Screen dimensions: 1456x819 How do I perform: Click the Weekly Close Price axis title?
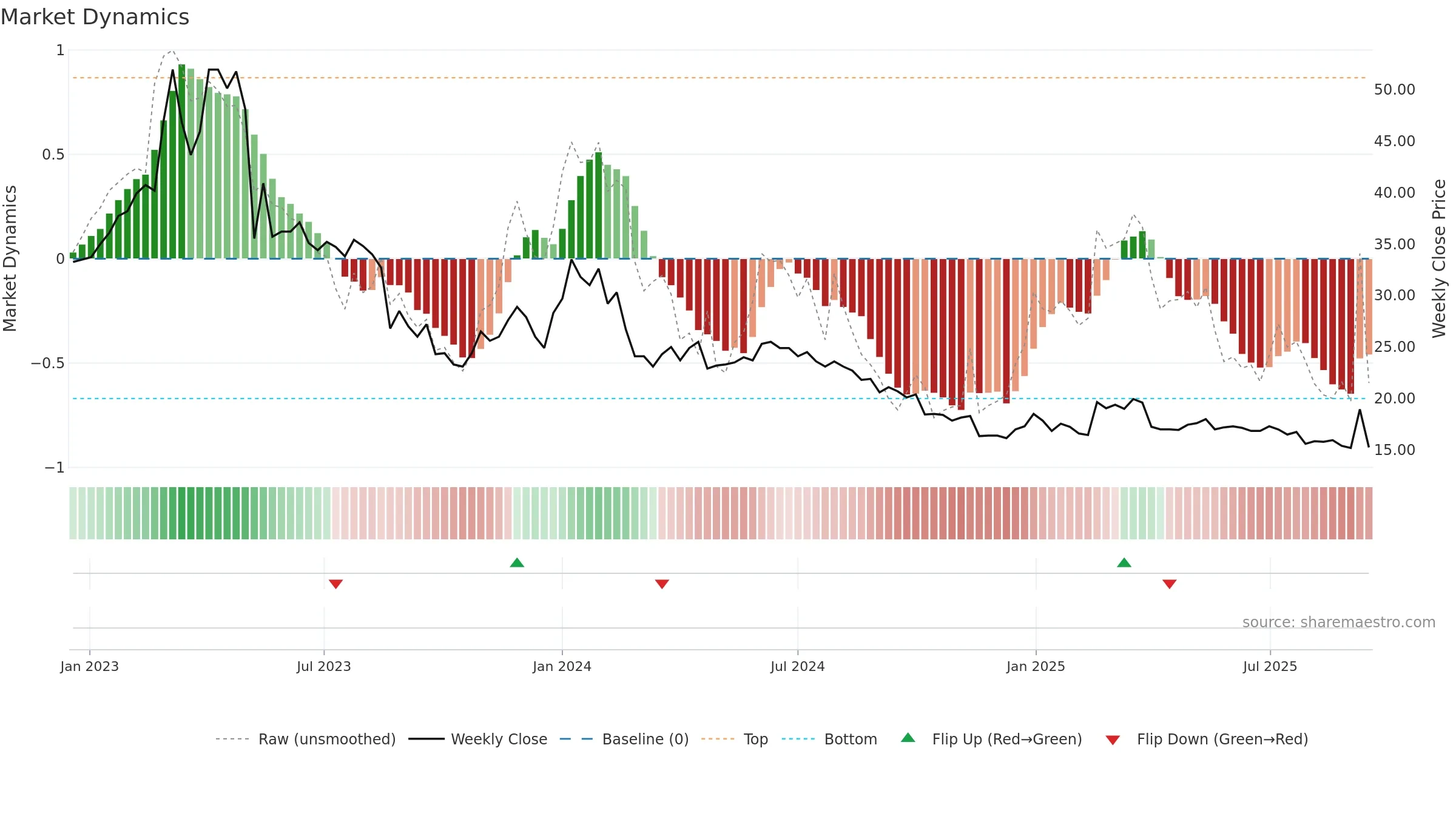click(1439, 258)
